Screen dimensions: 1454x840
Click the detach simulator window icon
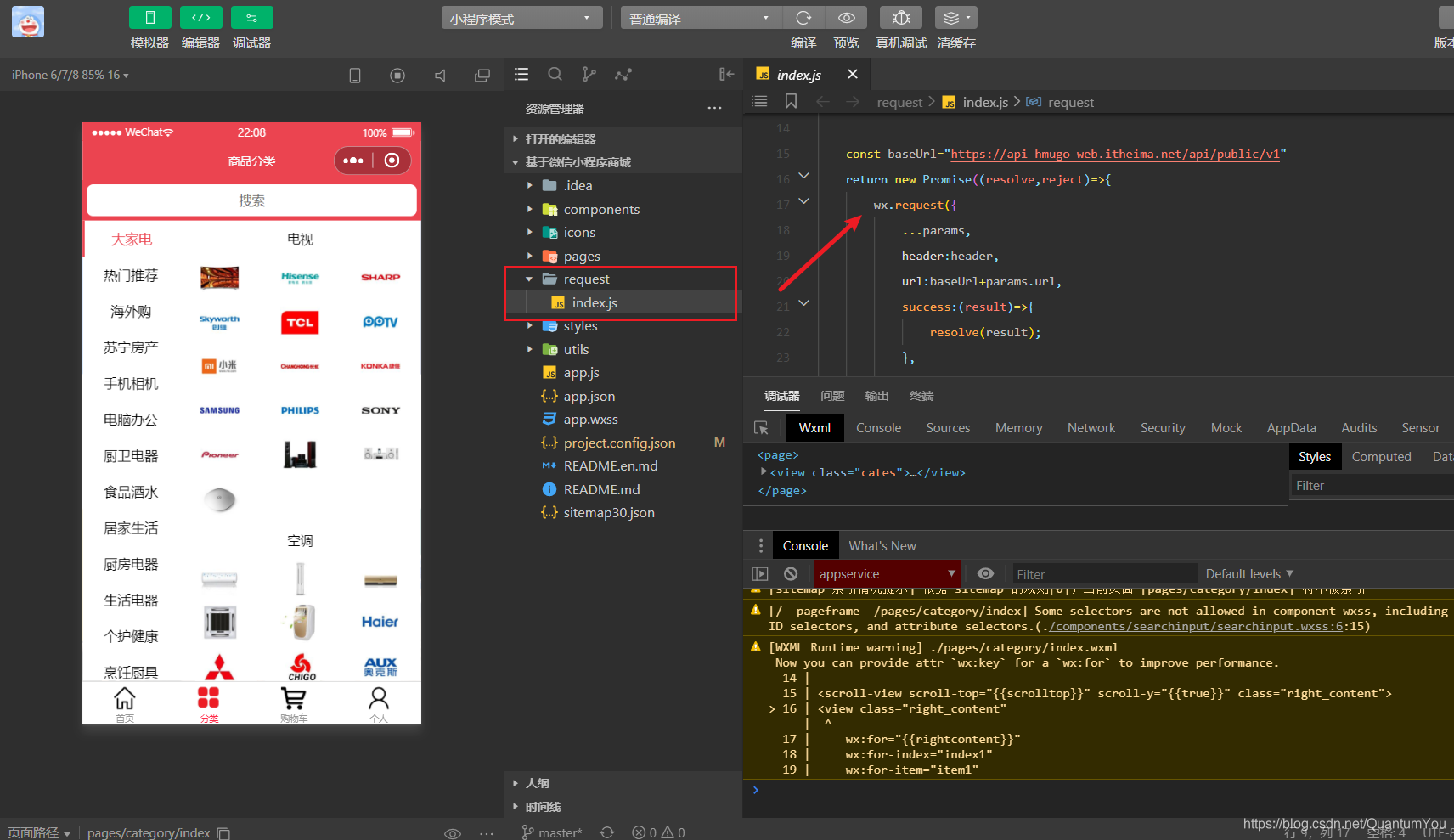(482, 76)
